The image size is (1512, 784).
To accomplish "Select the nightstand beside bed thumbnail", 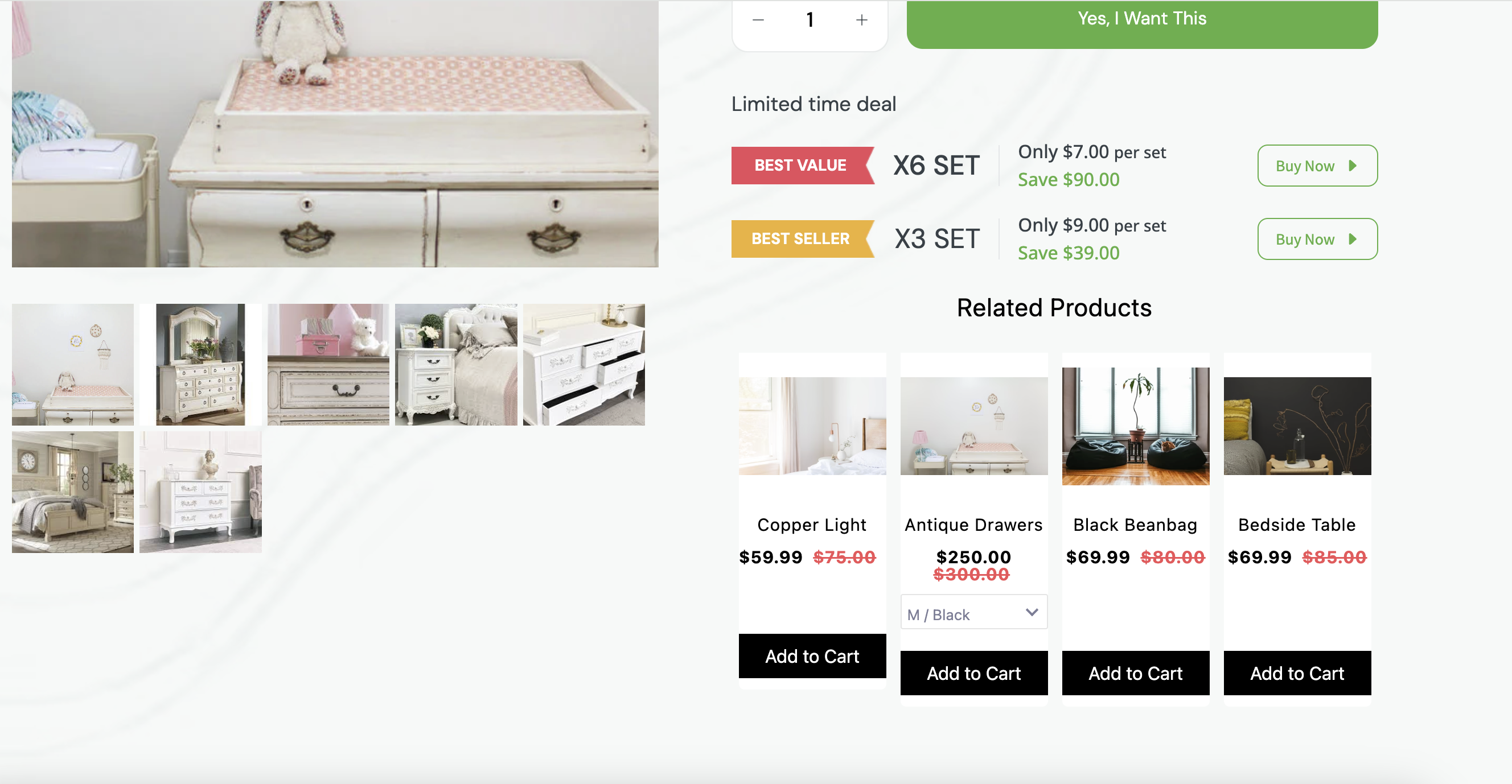I will [x=456, y=365].
